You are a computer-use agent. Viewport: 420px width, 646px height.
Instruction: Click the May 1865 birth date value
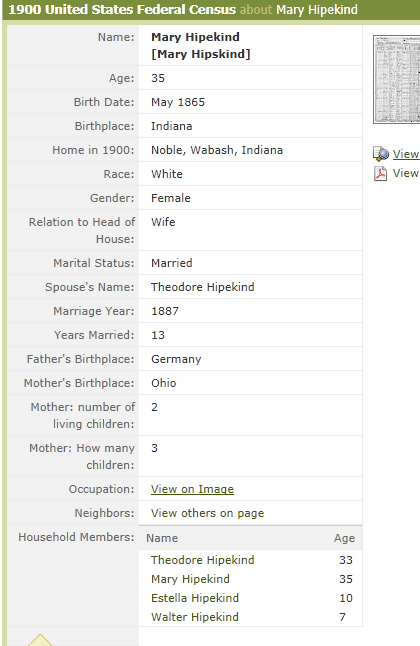pyautogui.click(x=178, y=102)
